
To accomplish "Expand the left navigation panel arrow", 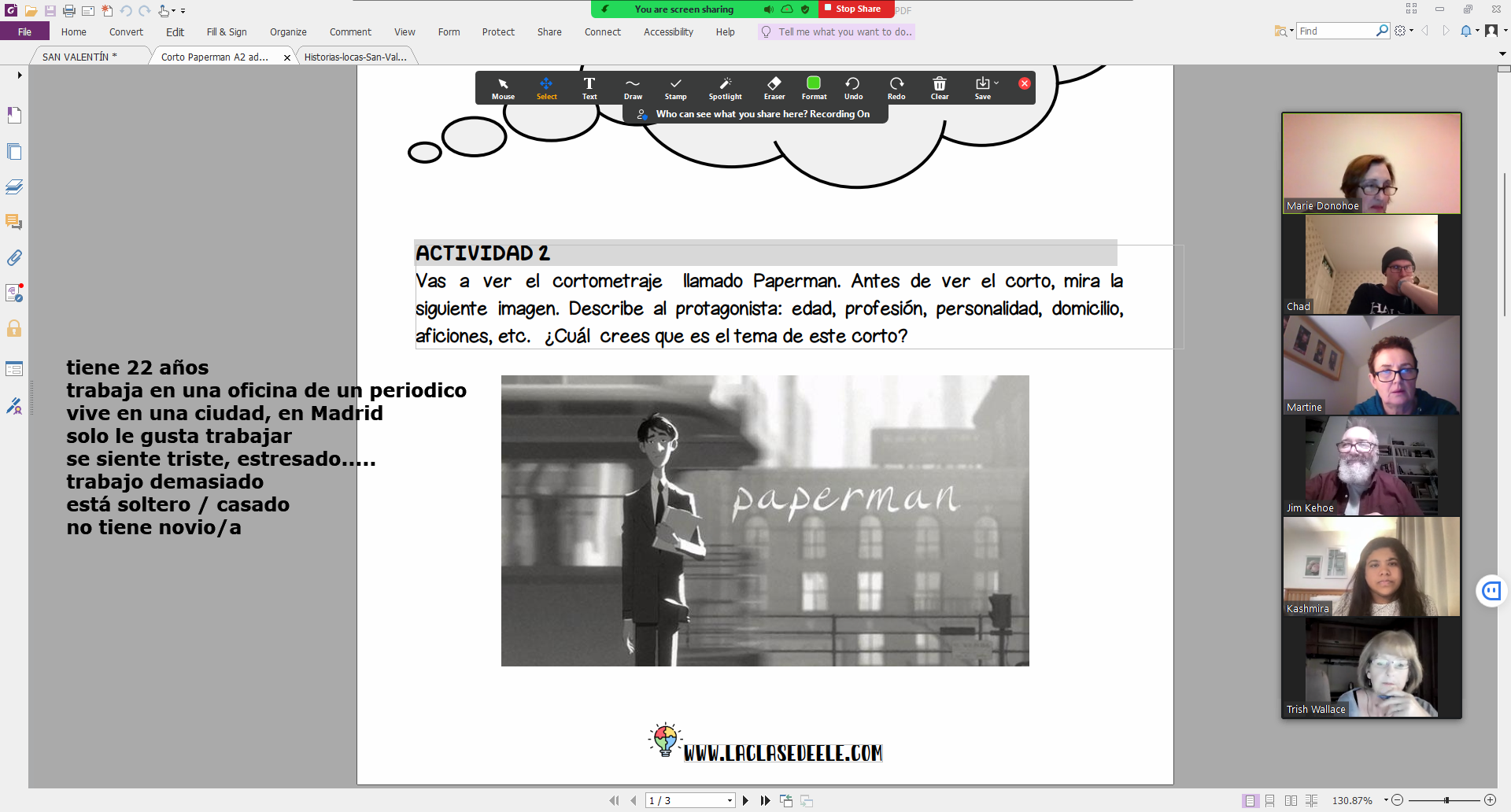I will 20,75.
